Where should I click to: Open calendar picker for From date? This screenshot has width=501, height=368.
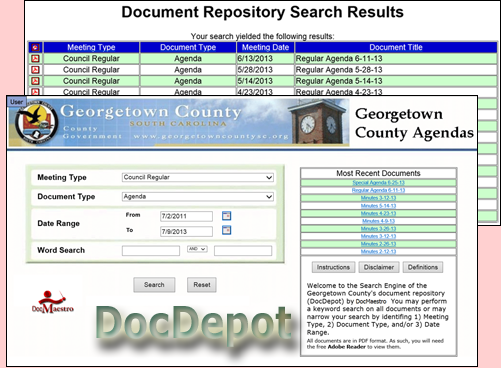[226, 216]
